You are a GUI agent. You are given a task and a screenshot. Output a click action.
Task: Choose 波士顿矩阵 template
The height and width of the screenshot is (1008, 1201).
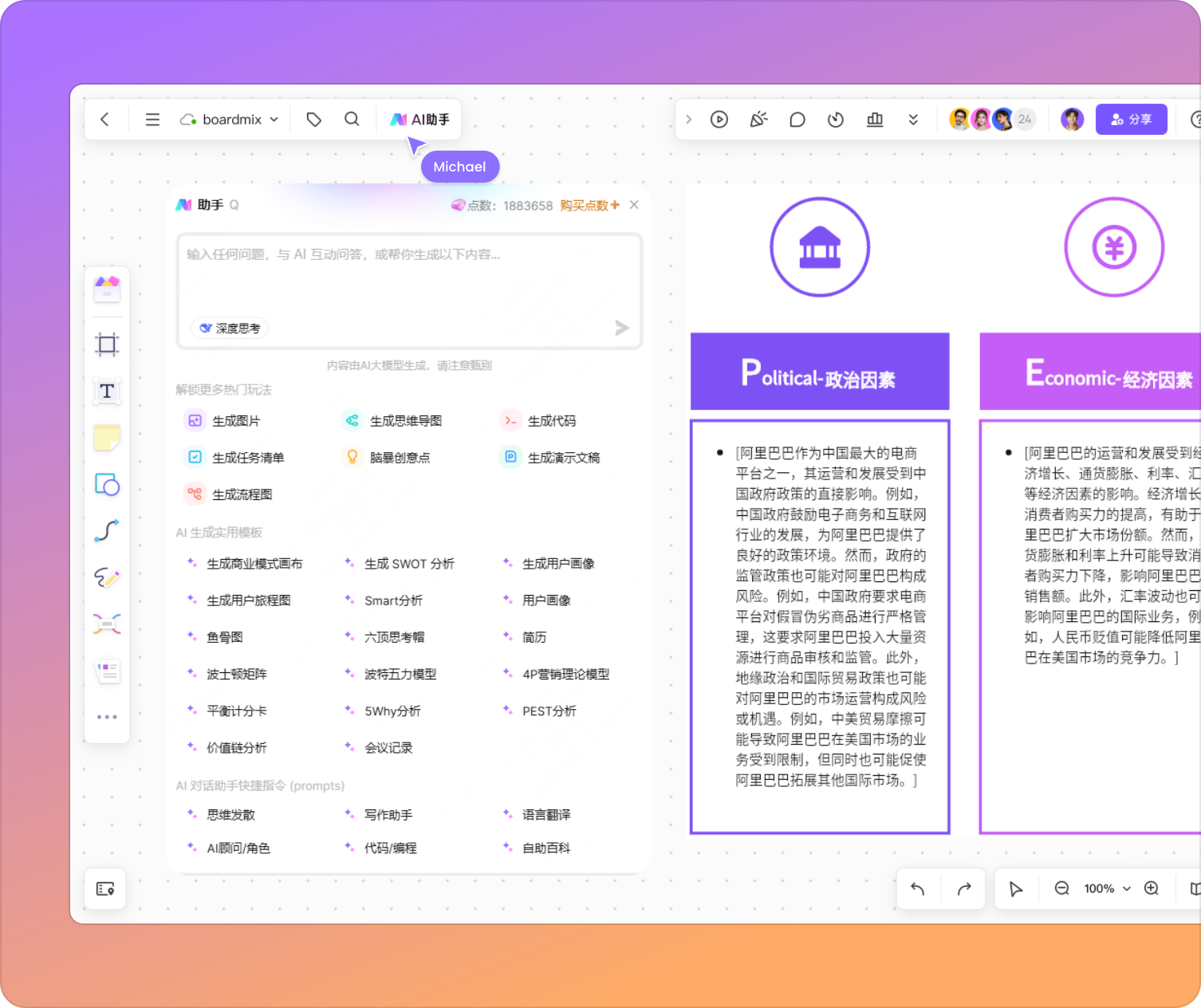click(226, 674)
